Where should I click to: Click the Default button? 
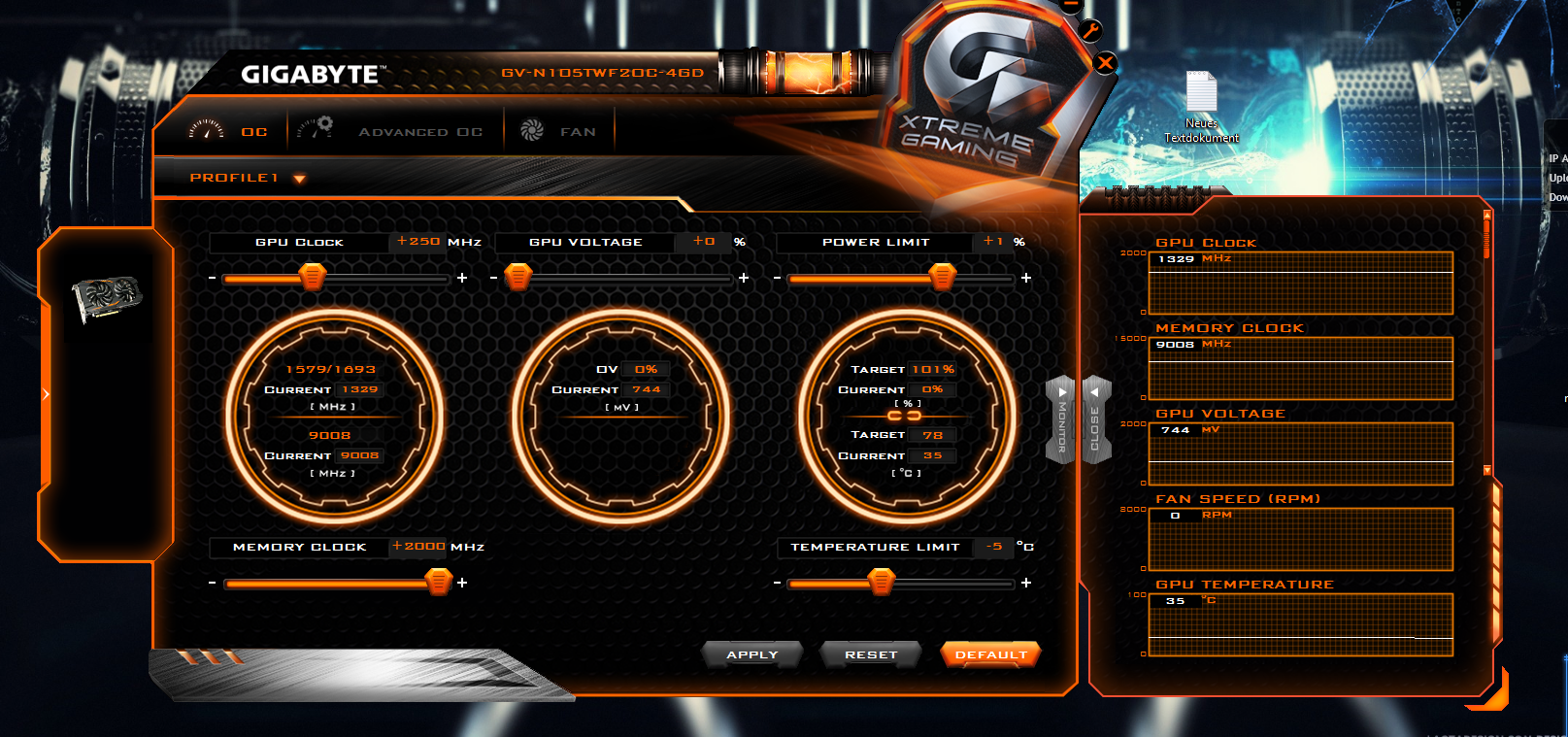(x=990, y=654)
